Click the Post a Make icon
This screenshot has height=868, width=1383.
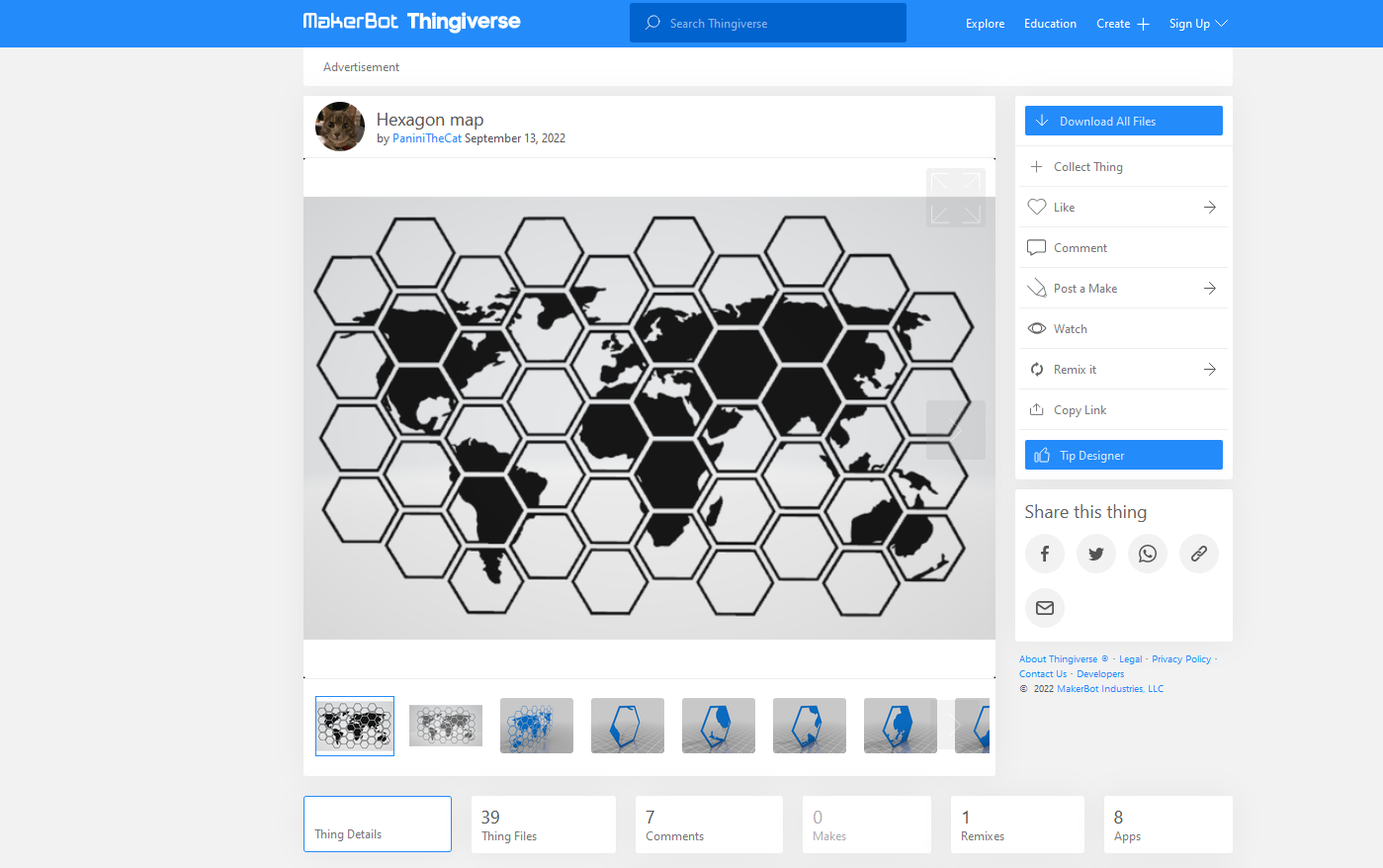pos(1037,289)
